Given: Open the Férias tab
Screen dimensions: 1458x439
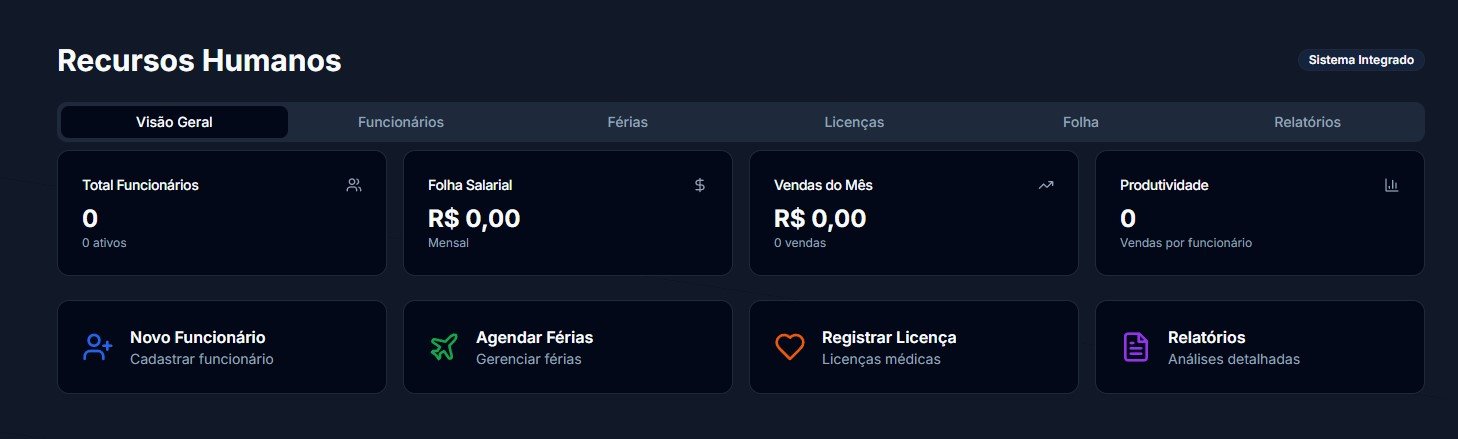Looking at the screenshot, I should coord(627,122).
